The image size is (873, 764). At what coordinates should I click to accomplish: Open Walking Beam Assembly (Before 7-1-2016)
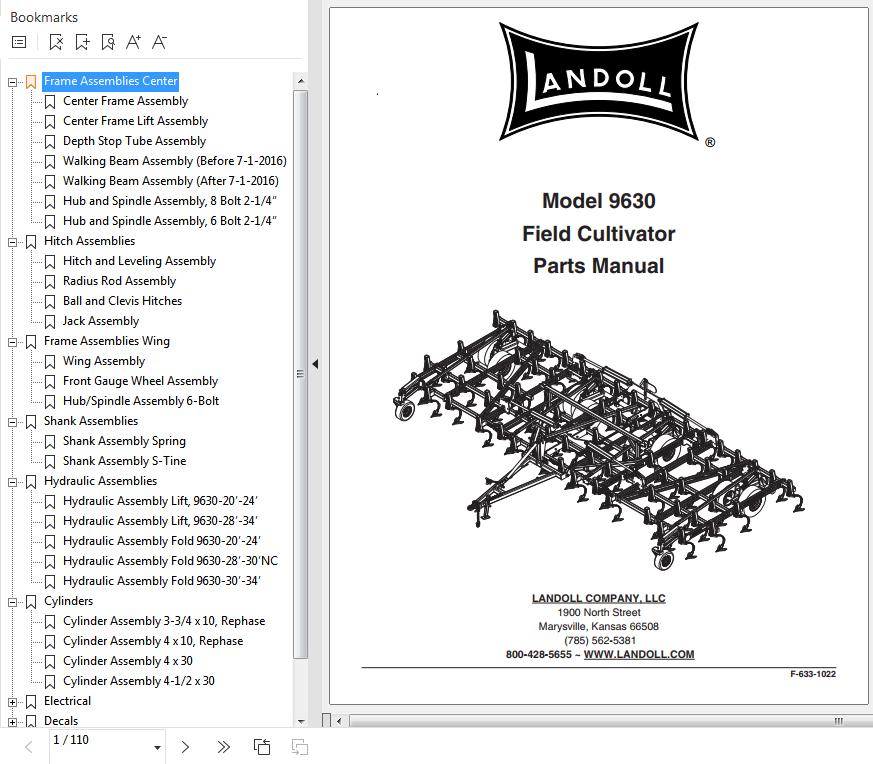[x=175, y=161]
